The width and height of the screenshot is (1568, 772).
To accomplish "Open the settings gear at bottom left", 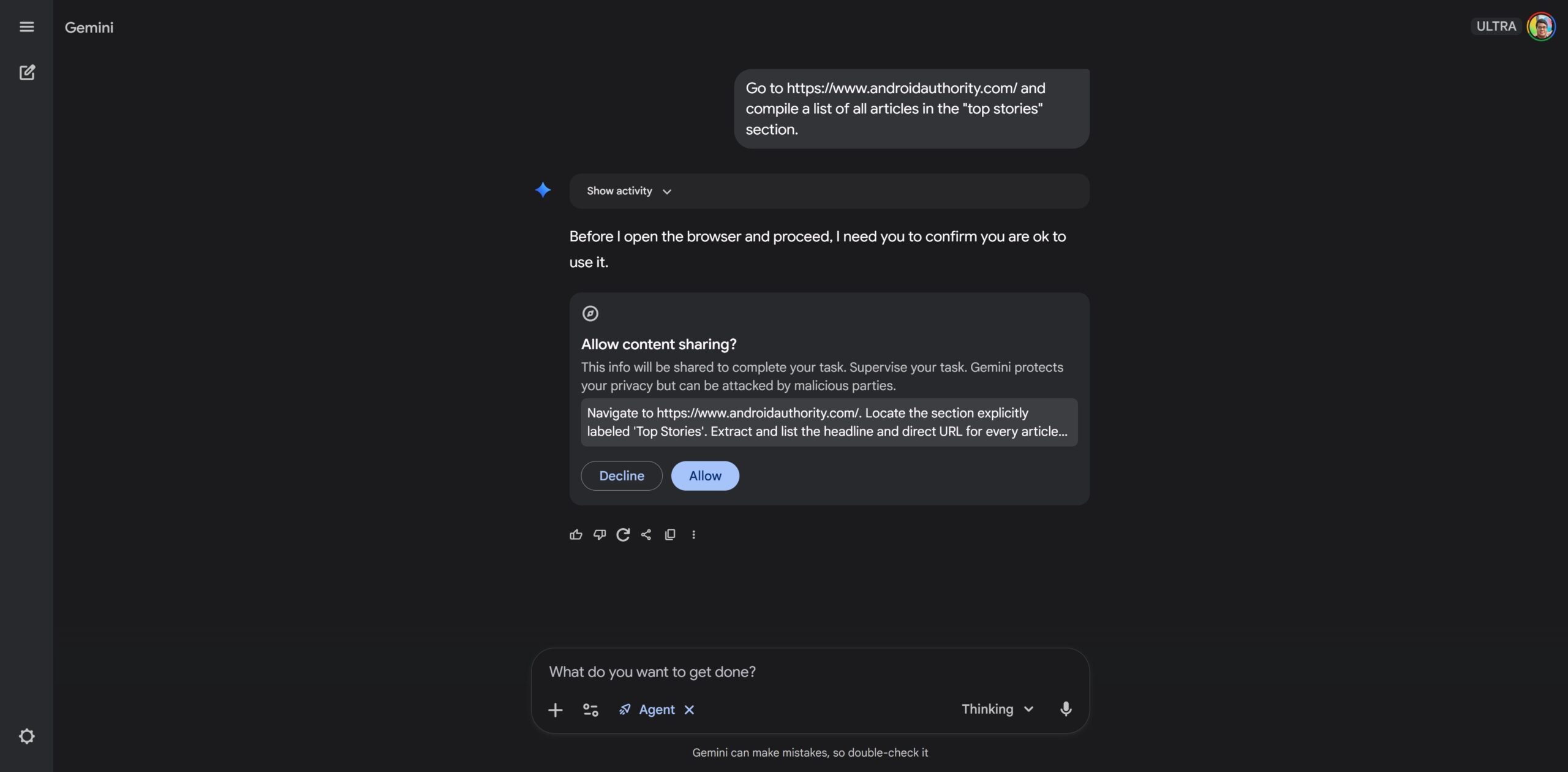I will point(27,736).
